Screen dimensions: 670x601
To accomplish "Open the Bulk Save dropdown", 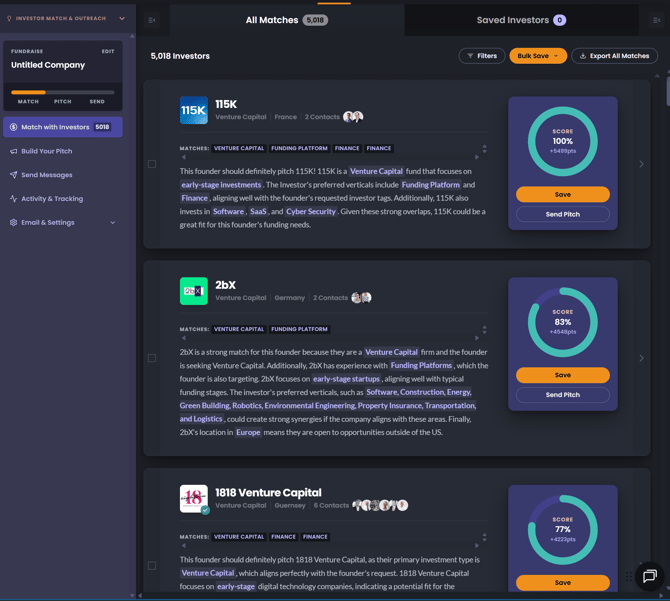I will [x=538, y=56].
